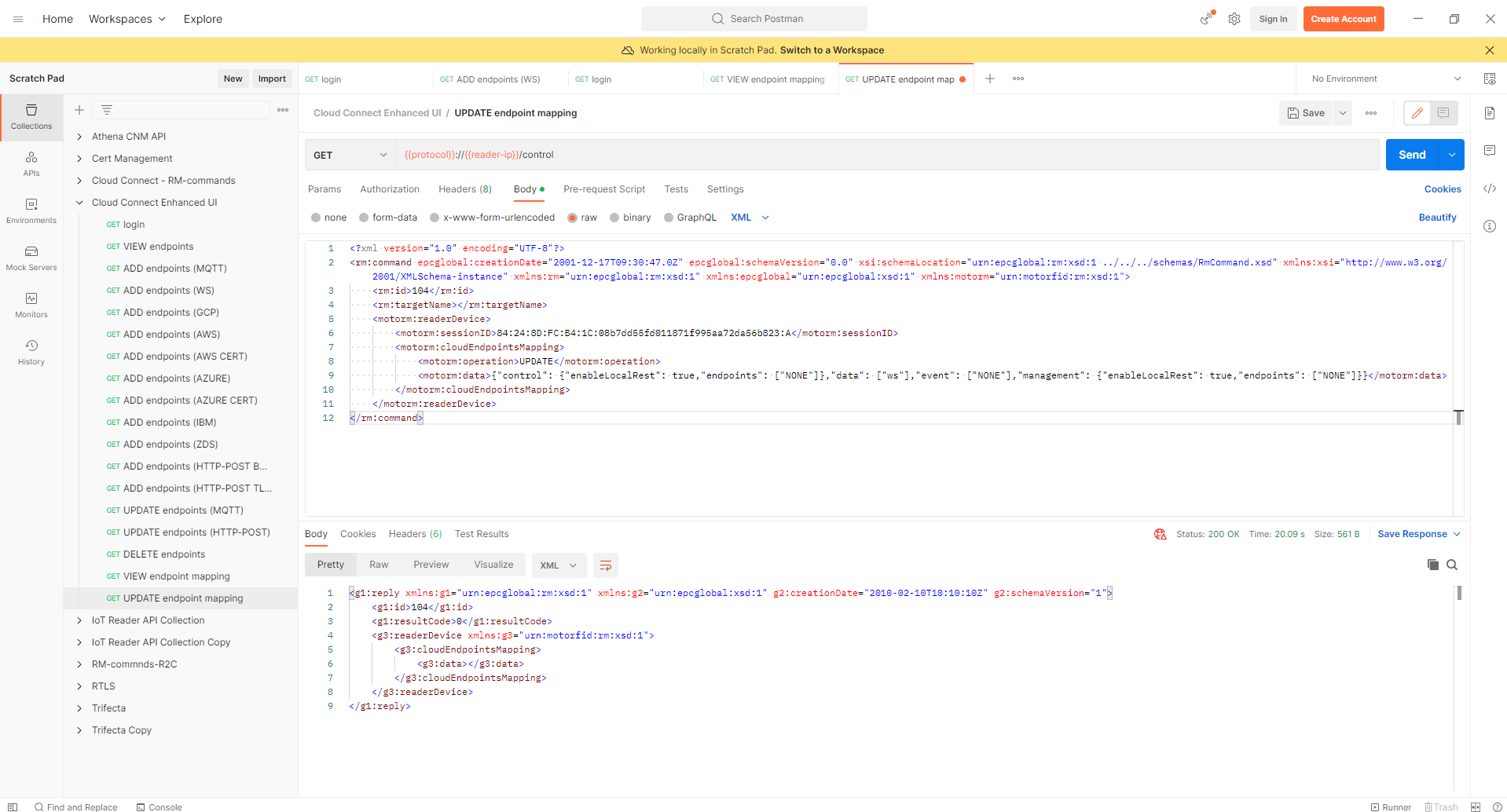Switch to the Headers (8) request tab

click(x=465, y=189)
